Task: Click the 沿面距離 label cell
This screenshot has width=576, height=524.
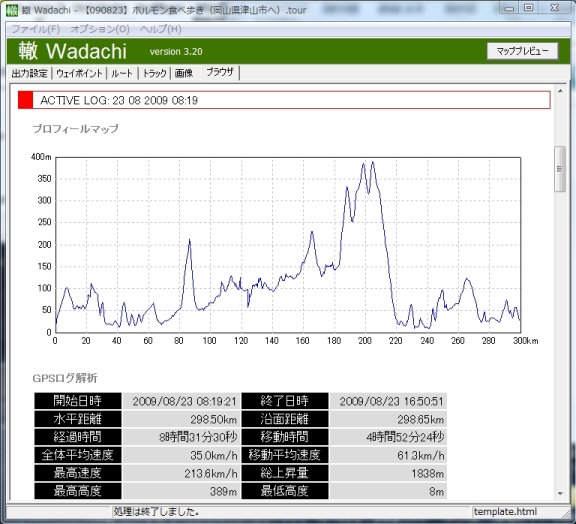Action: [285, 419]
